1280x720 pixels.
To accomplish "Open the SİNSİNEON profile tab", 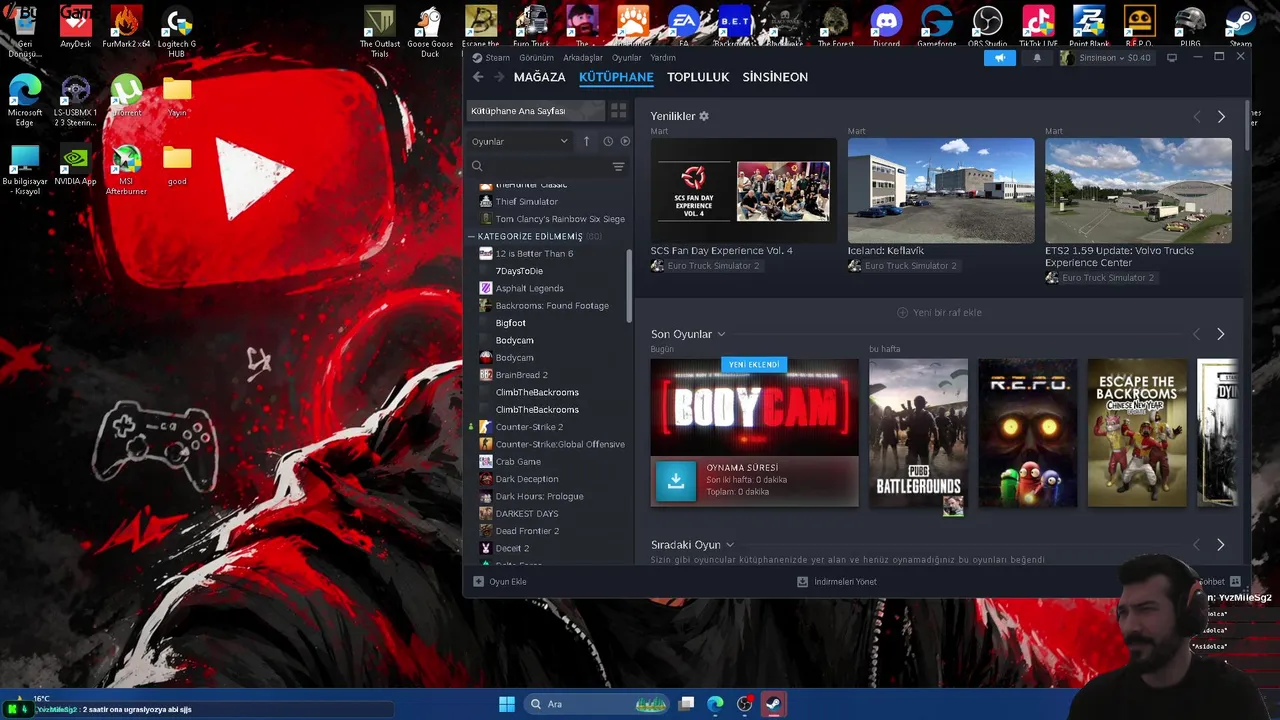I will click(775, 77).
